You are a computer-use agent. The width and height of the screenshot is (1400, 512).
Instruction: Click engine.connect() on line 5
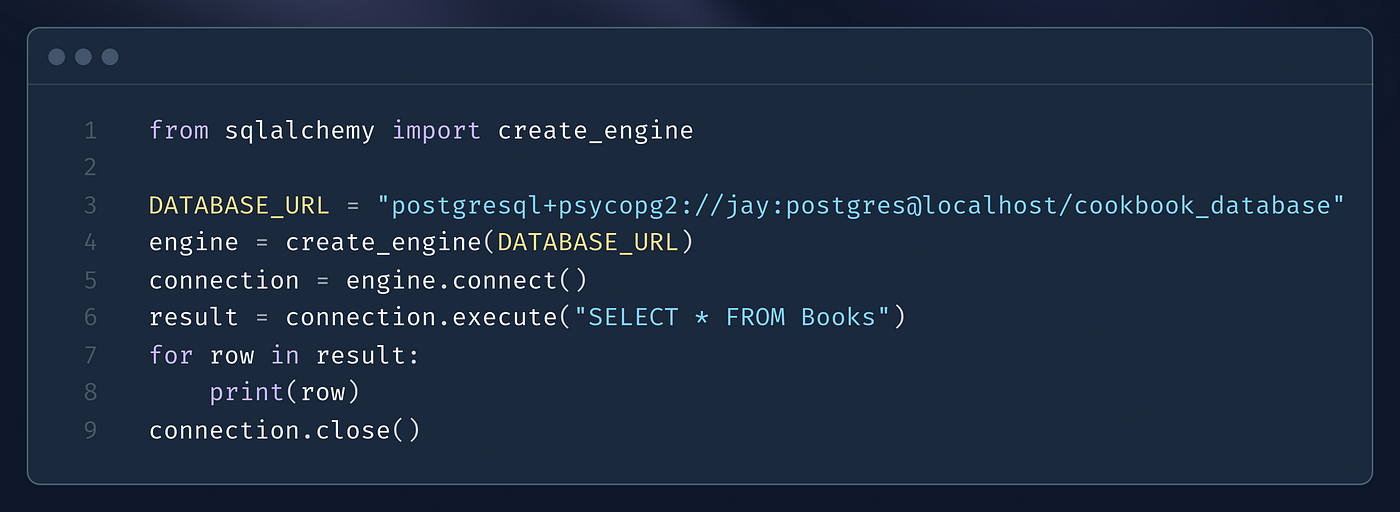467,281
